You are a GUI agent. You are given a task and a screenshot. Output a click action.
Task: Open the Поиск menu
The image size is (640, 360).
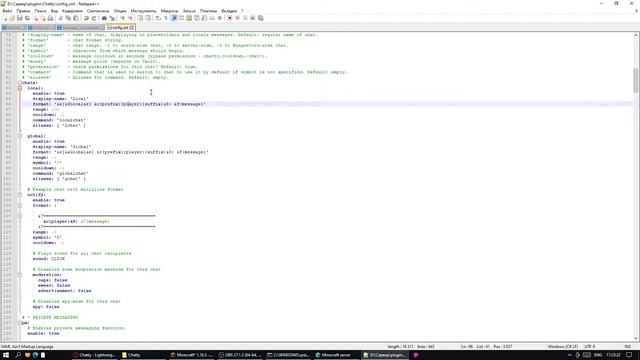[x=40, y=11]
